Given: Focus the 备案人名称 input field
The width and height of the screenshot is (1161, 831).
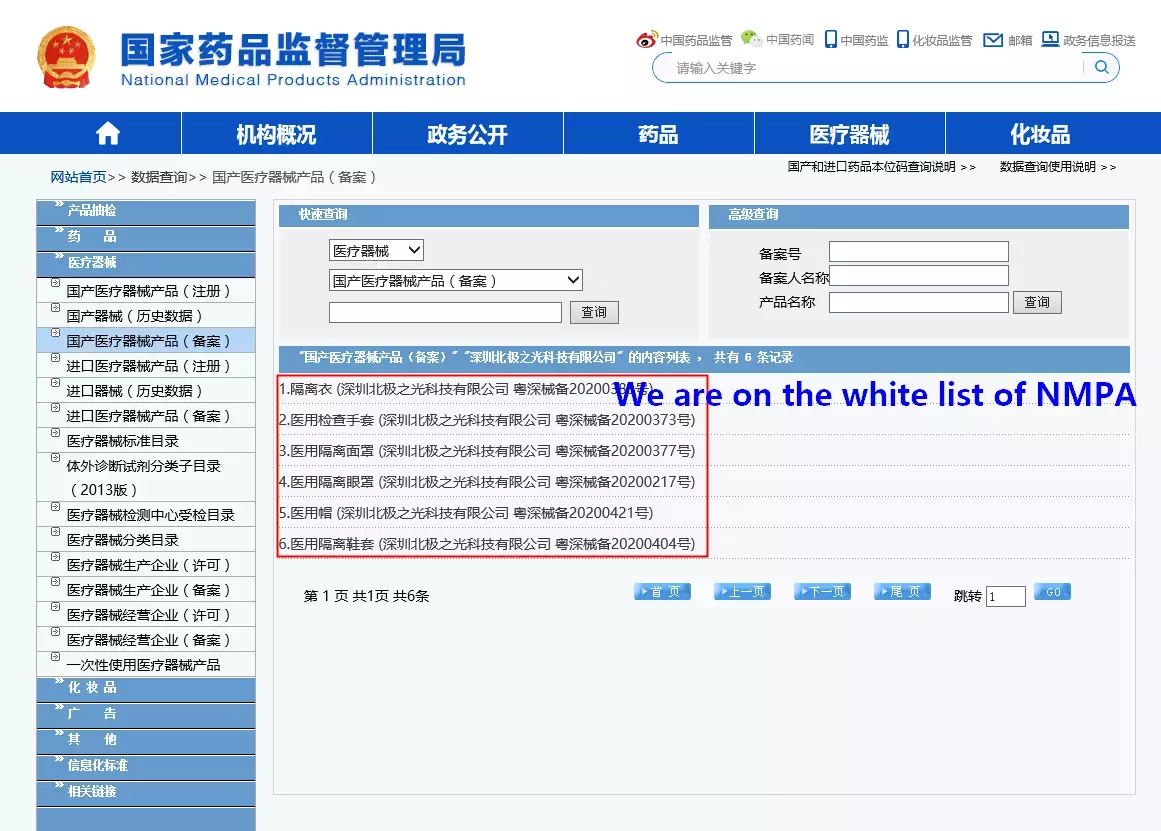Looking at the screenshot, I should pyautogui.click(x=918, y=276).
